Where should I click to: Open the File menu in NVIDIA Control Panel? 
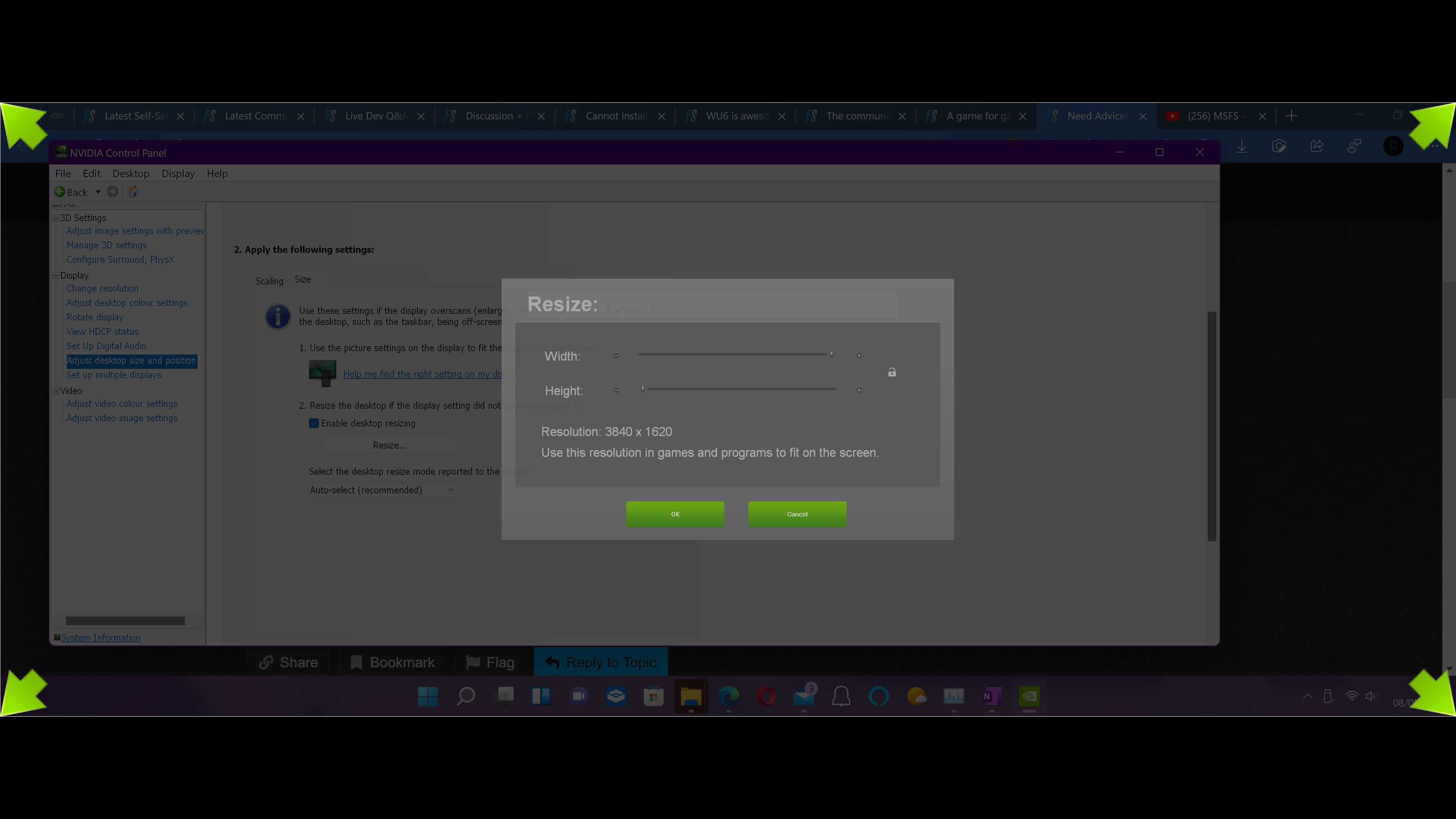click(x=63, y=174)
